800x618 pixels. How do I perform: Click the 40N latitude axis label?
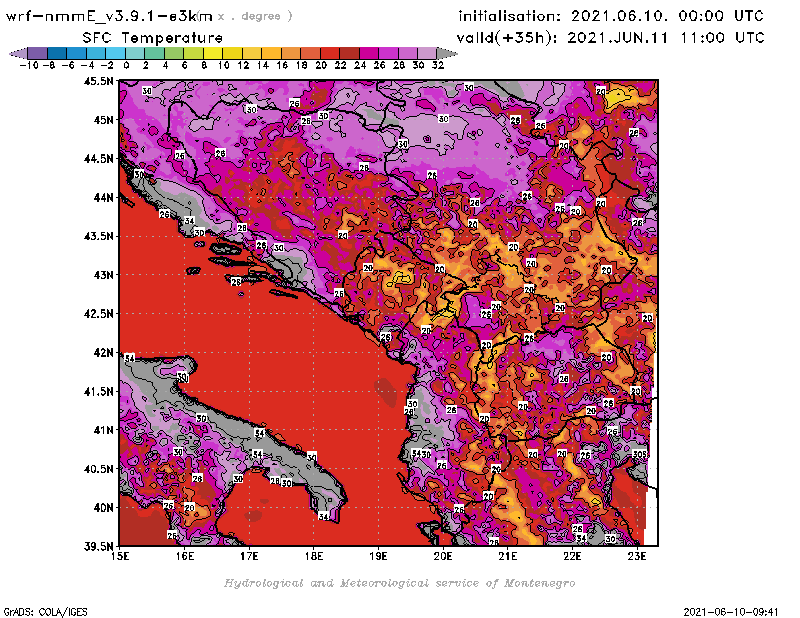point(103,508)
